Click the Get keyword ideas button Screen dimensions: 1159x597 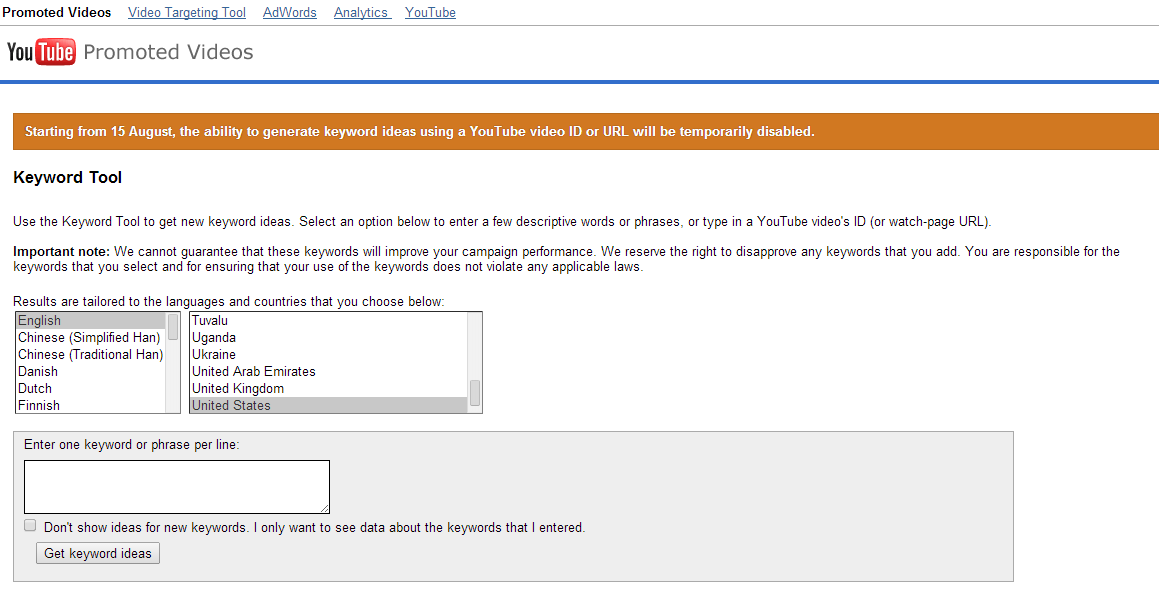pyautogui.click(x=98, y=553)
